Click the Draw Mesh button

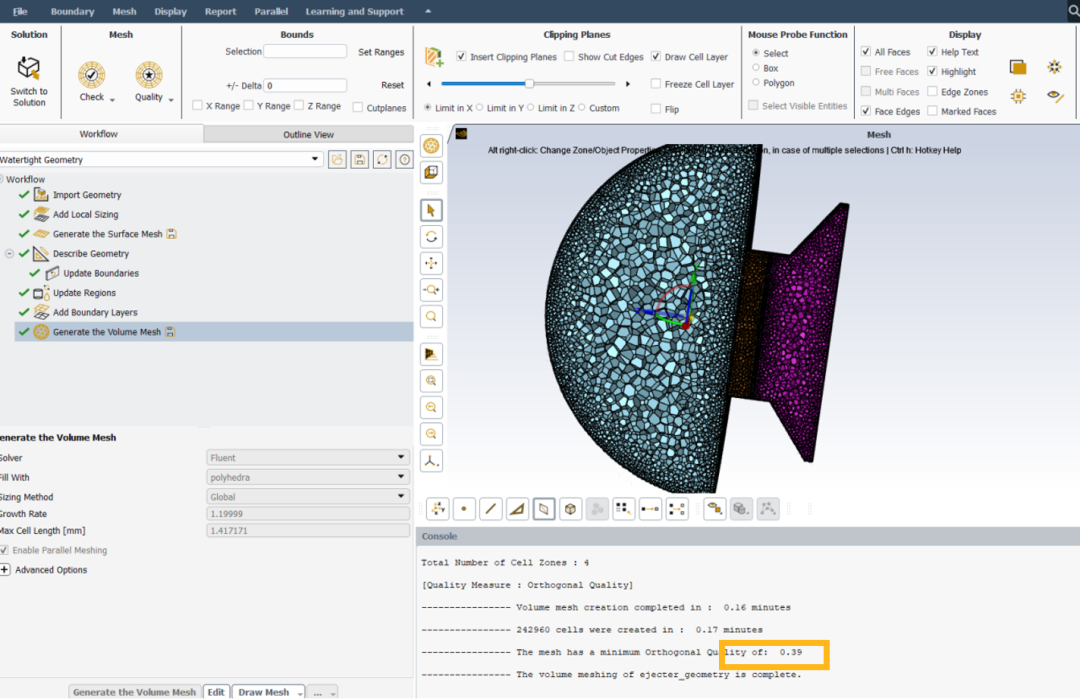[264, 692]
